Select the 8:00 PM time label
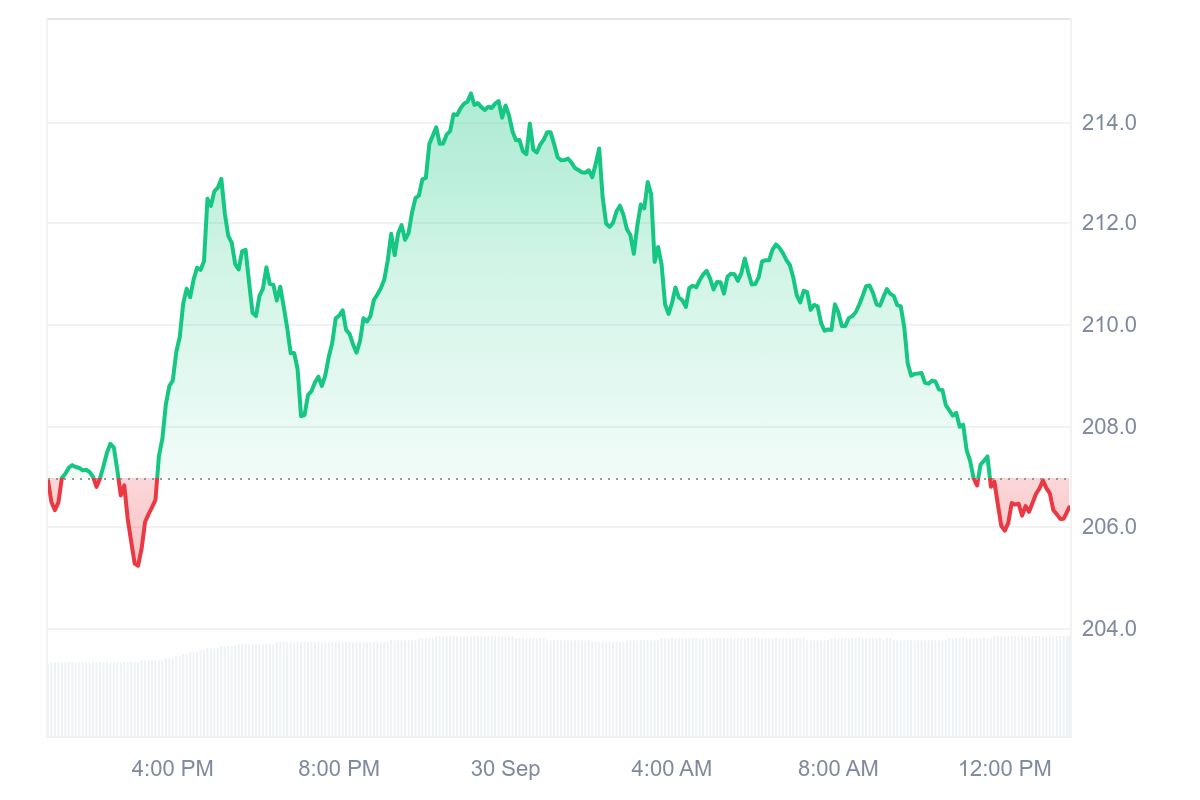The width and height of the screenshot is (1200, 800). click(x=339, y=768)
